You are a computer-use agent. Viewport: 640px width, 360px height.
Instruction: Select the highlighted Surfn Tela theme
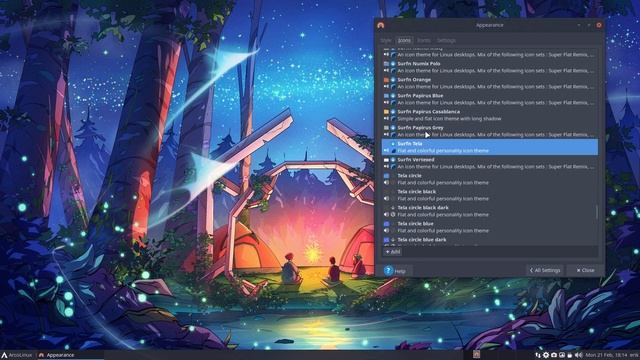[x=490, y=147]
